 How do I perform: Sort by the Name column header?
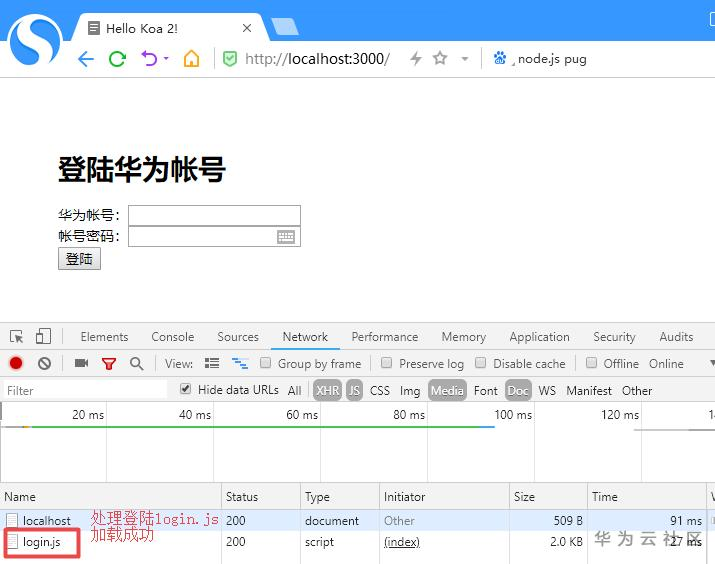click(x=111, y=497)
